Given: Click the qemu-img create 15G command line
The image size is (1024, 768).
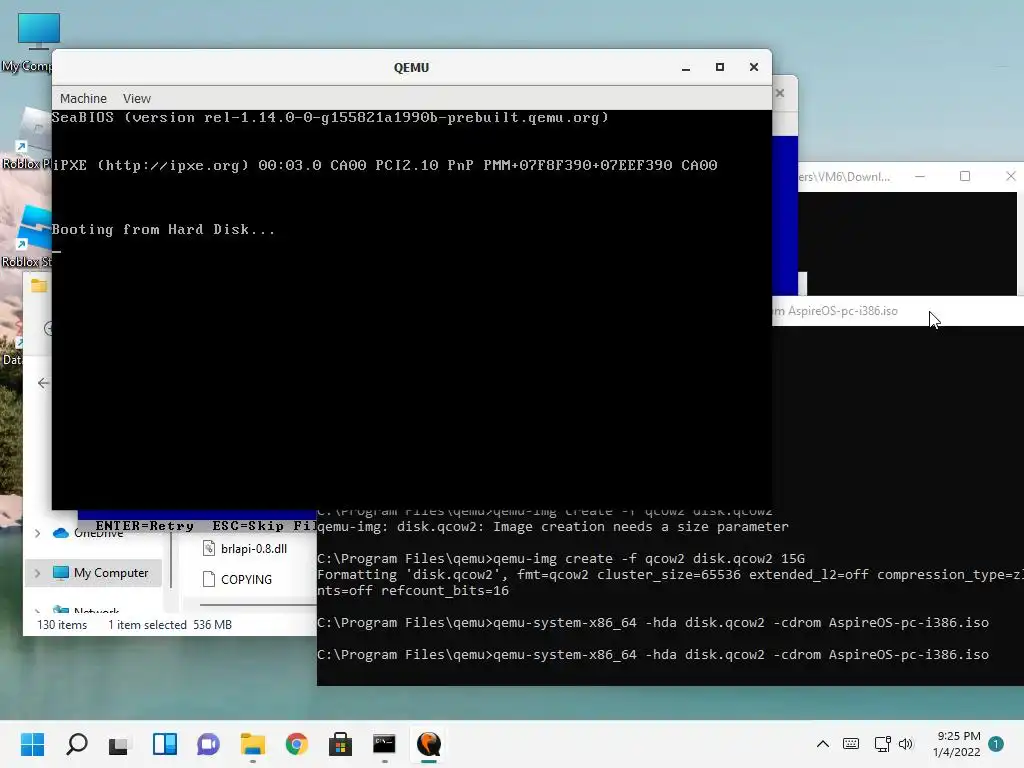Looking at the screenshot, I should 561,558.
